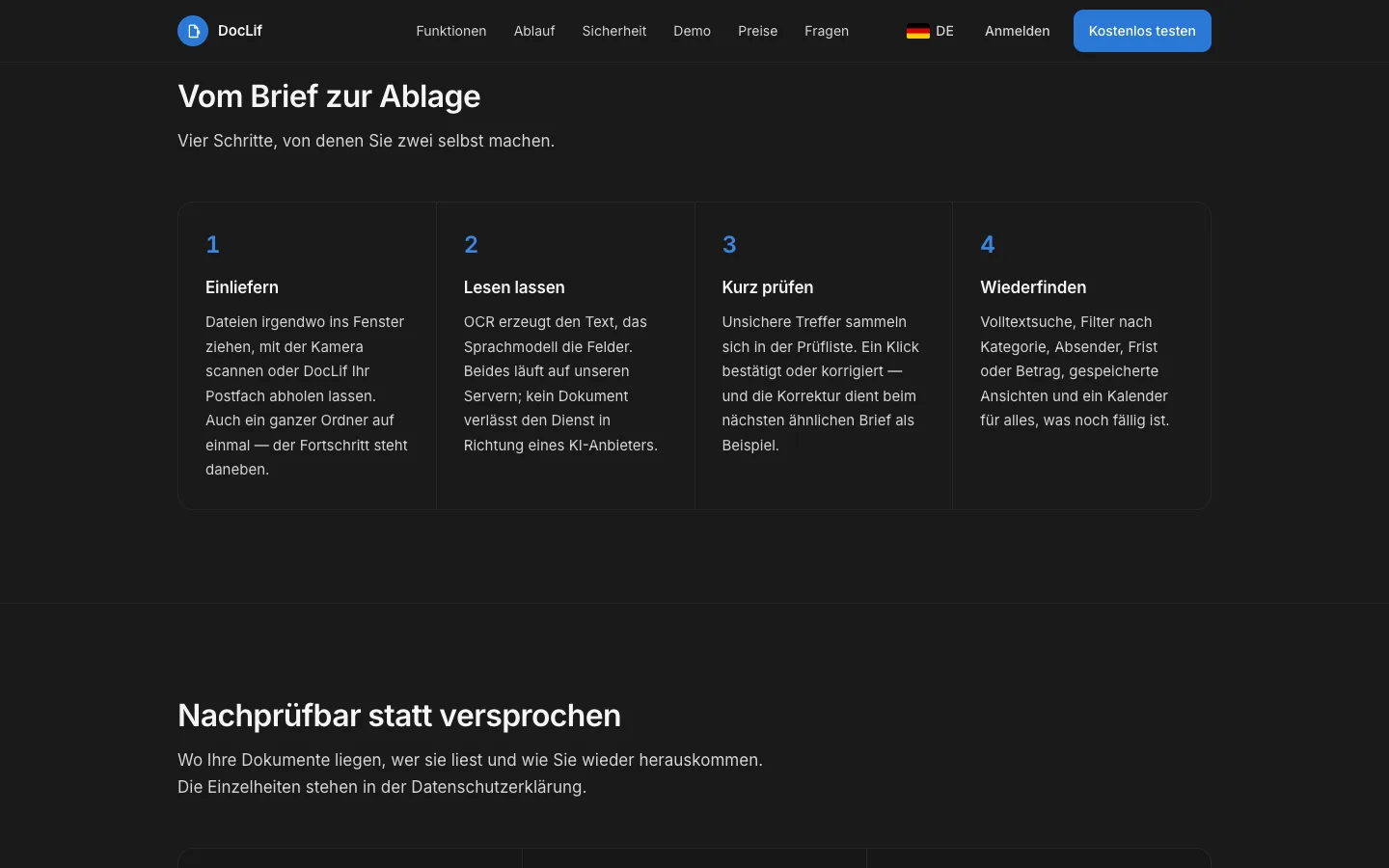Click the DocLif brand name
This screenshot has height=868, width=1389.
coord(240,31)
